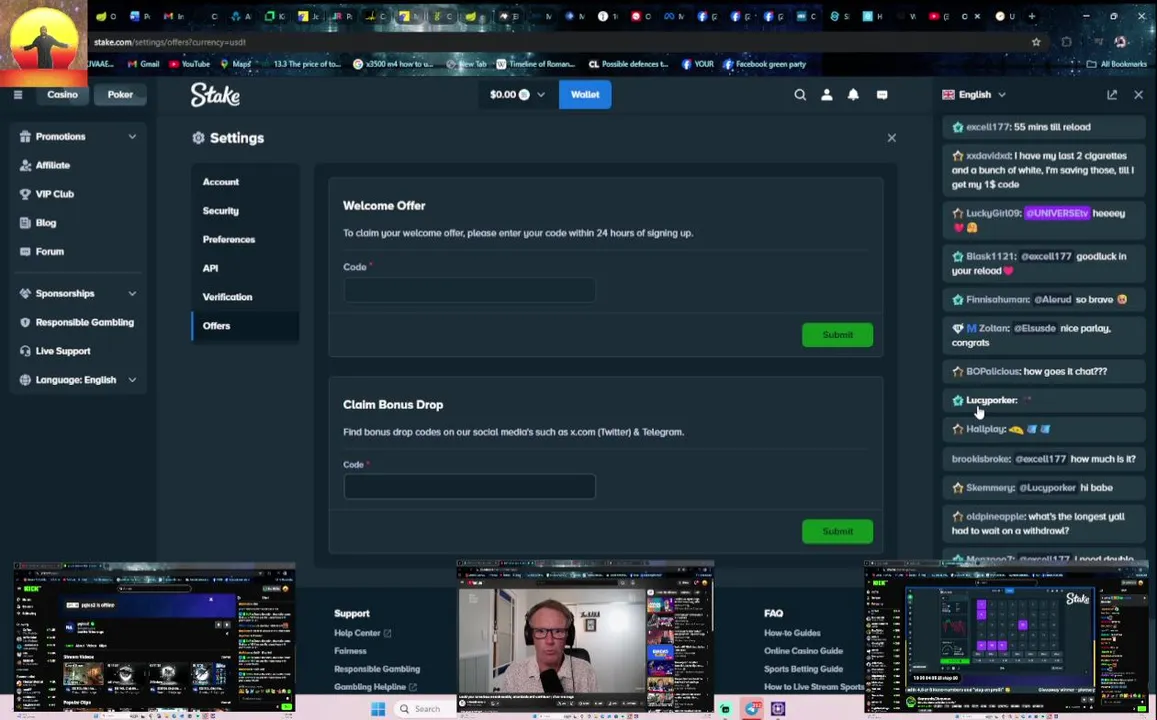This screenshot has height=720, width=1157.
Task: Open the Gambling Helpline footer link
Action: pos(370,687)
